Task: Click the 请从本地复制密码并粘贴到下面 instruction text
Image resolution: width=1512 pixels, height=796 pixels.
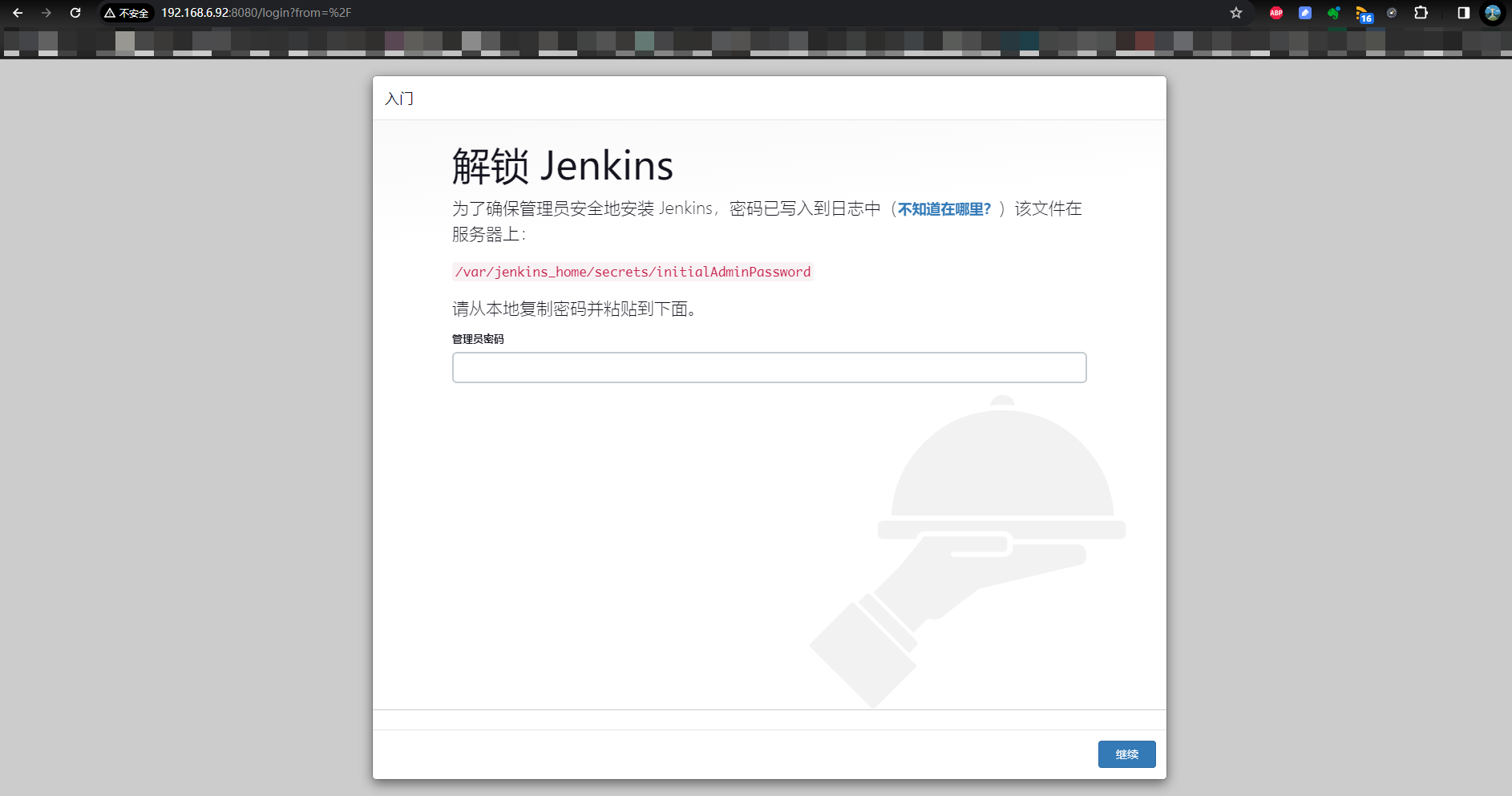Action: pos(574,309)
